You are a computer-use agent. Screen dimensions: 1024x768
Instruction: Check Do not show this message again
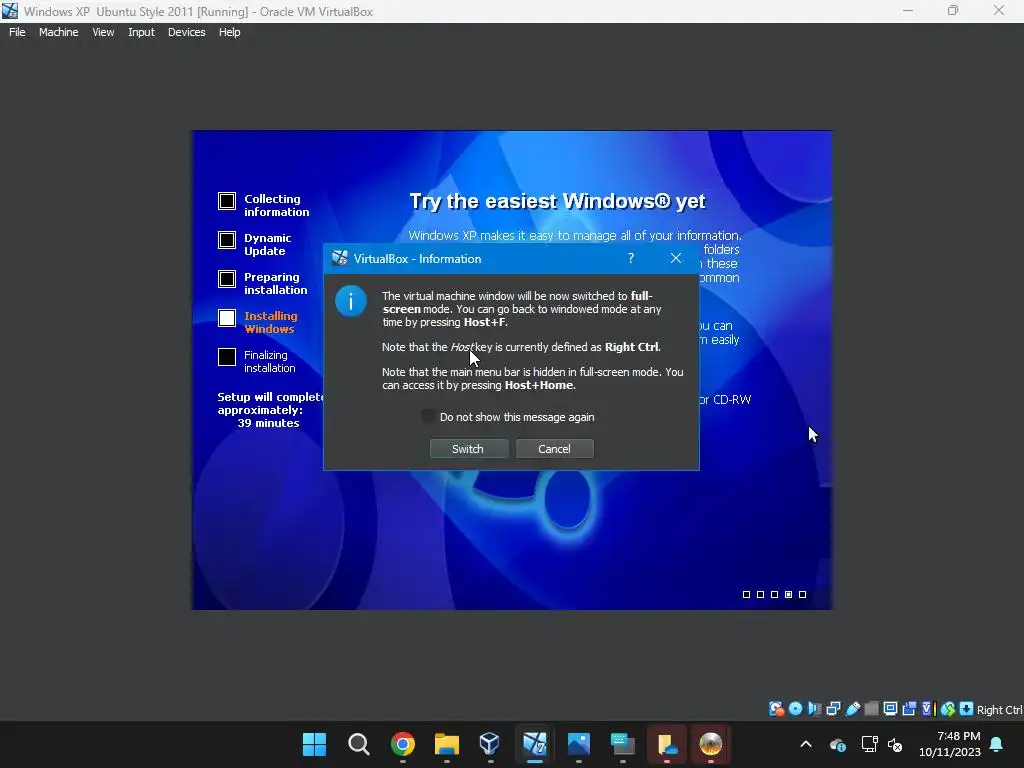click(428, 417)
